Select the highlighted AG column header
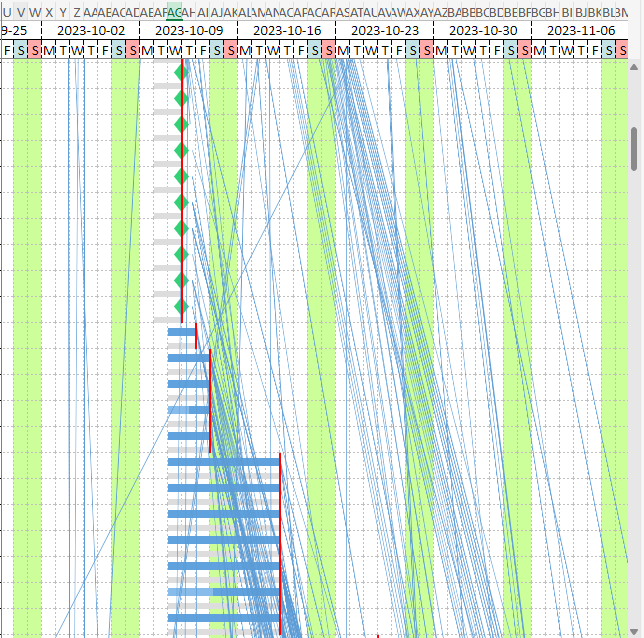Image resolution: width=644 pixels, height=638 pixels. pos(175,13)
